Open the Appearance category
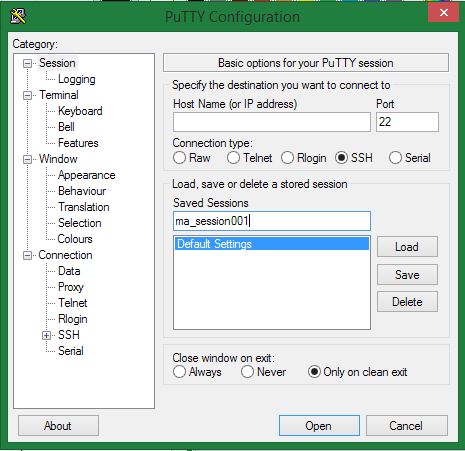465x451 pixels. click(87, 175)
